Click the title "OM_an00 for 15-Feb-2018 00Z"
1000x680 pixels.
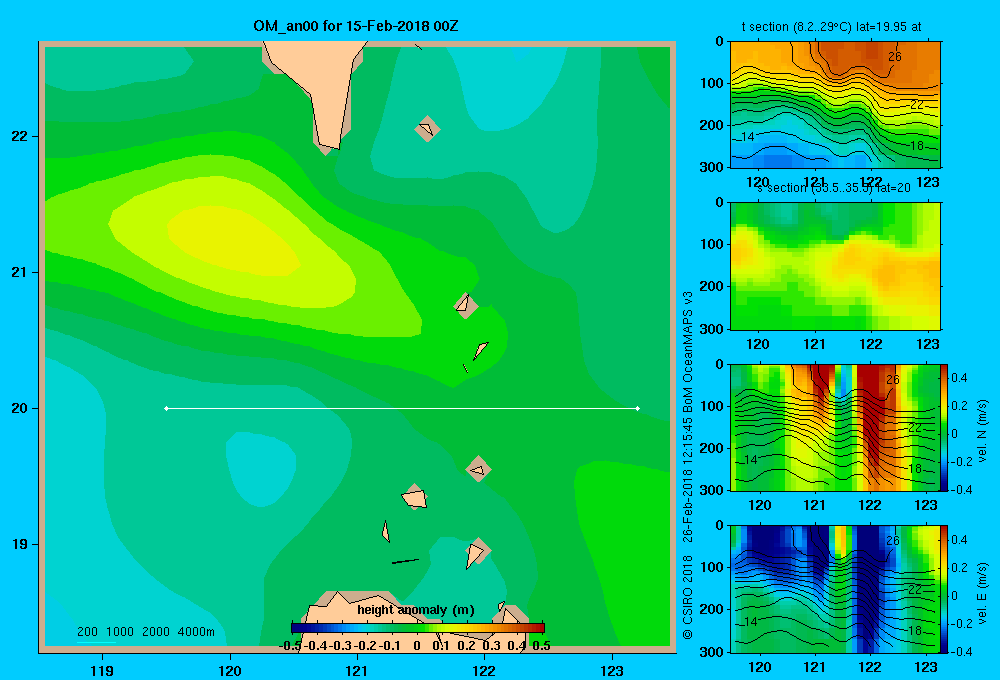pos(356,26)
